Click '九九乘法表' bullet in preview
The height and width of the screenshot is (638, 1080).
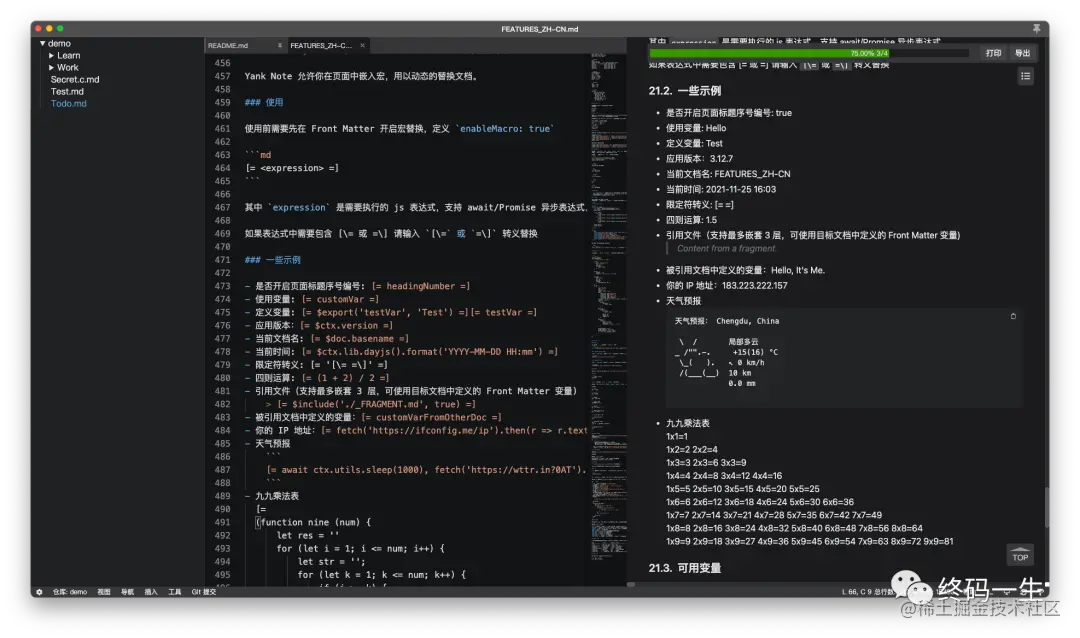[687, 423]
